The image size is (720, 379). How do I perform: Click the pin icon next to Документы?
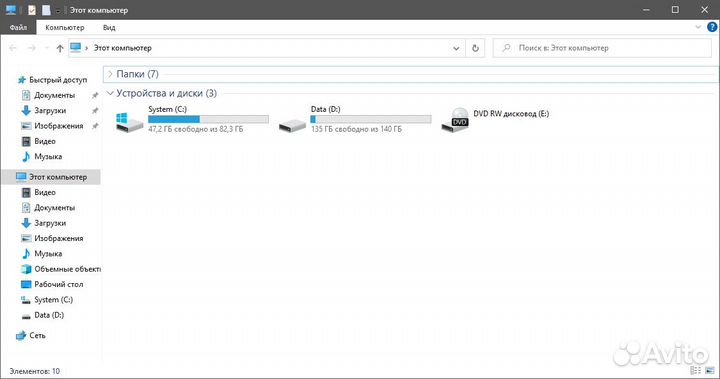95,96
